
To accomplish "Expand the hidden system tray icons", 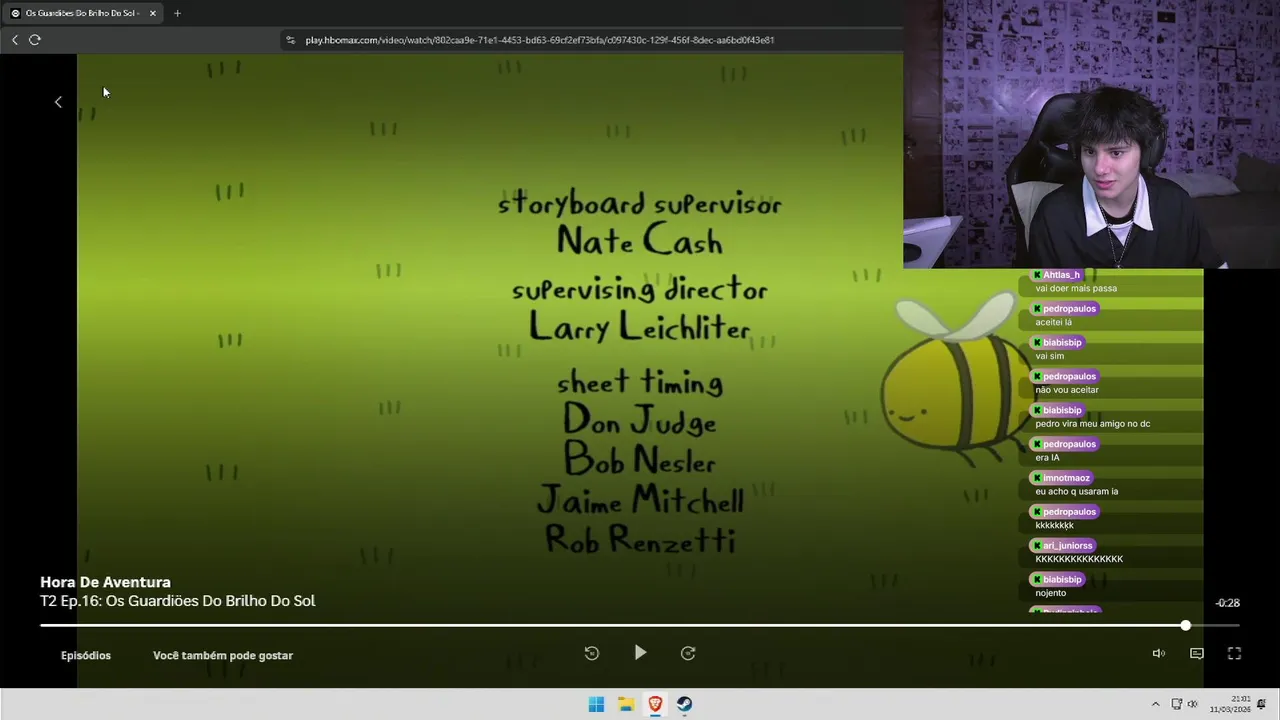I will pos(1155,704).
